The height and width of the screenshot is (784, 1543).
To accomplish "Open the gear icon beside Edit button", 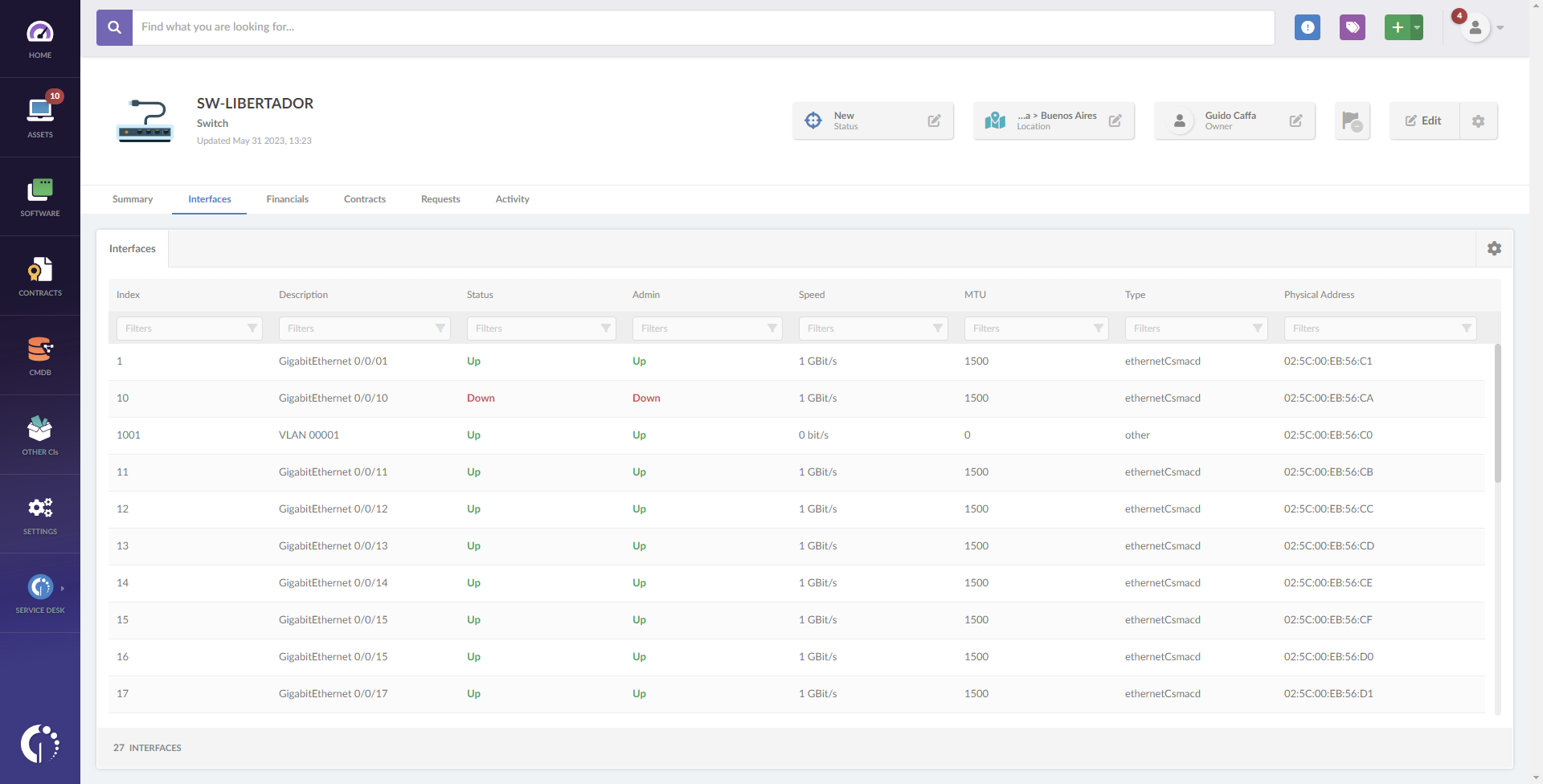I will [1479, 120].
